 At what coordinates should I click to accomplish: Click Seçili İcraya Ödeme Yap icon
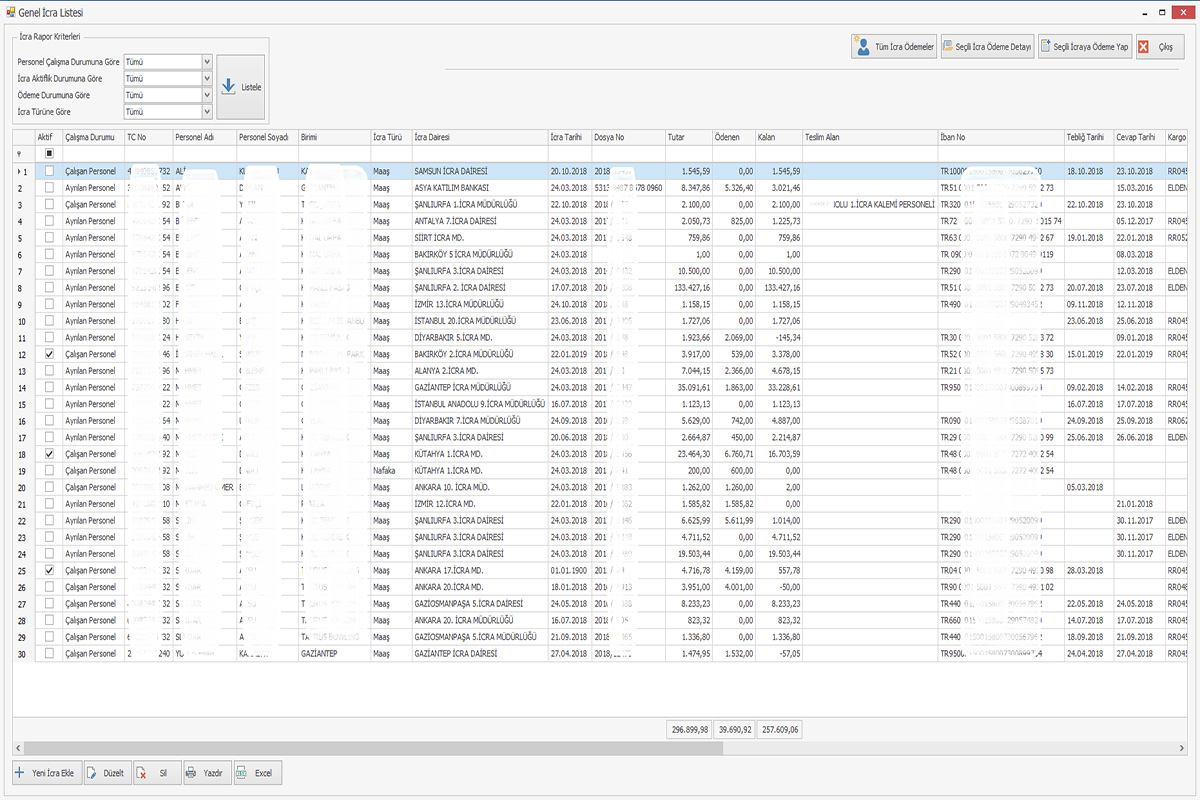(x=1046, y=47)
